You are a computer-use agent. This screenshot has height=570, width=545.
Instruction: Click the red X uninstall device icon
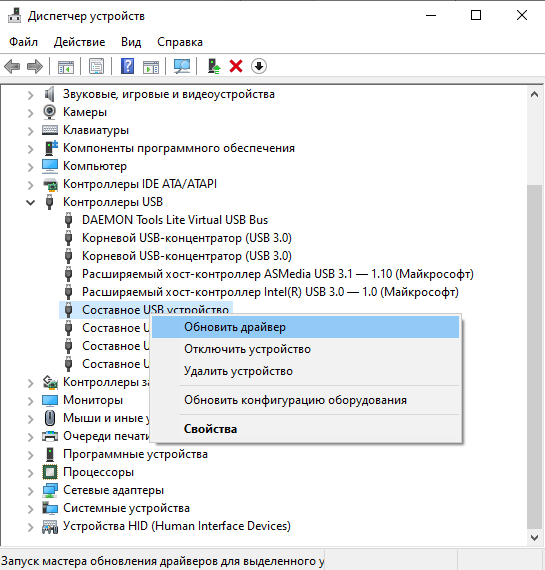(x=236, y=67)
